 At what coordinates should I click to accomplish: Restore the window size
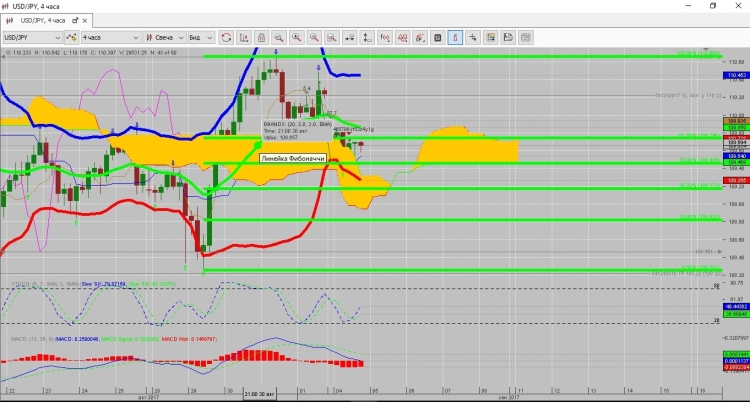[x=713, y=6]
